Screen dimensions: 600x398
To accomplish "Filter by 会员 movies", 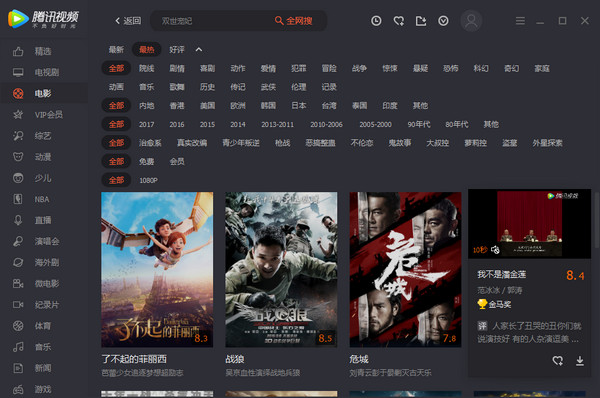I will [x=177, y=161].
